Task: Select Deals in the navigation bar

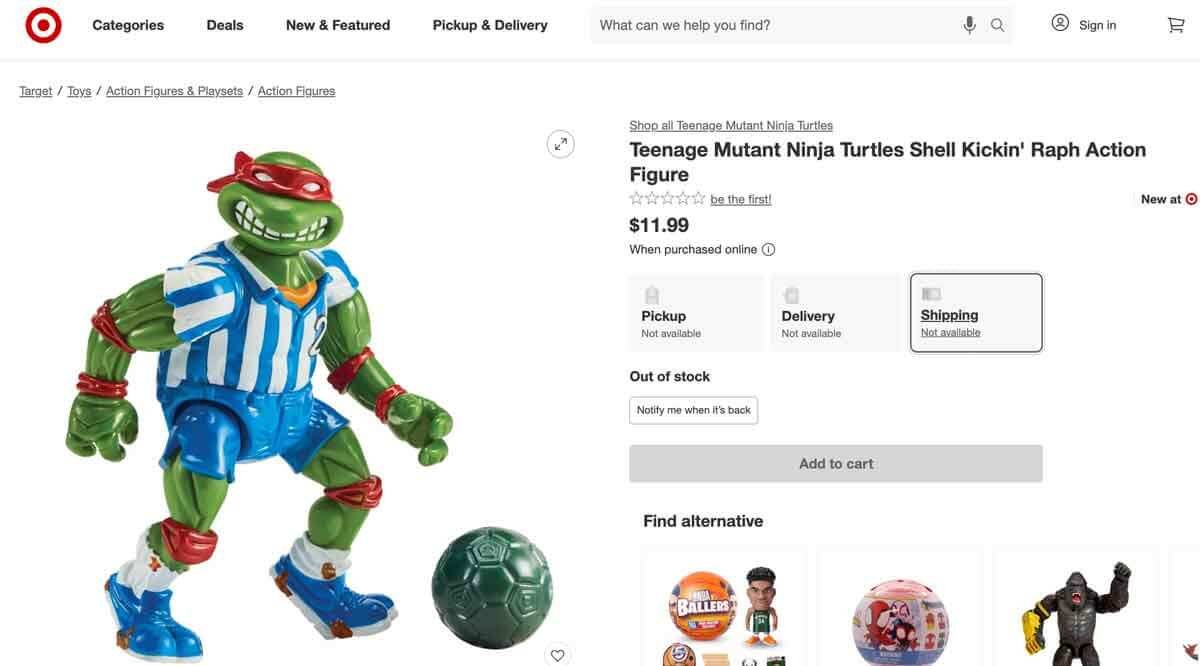Action: click(224, 24)
